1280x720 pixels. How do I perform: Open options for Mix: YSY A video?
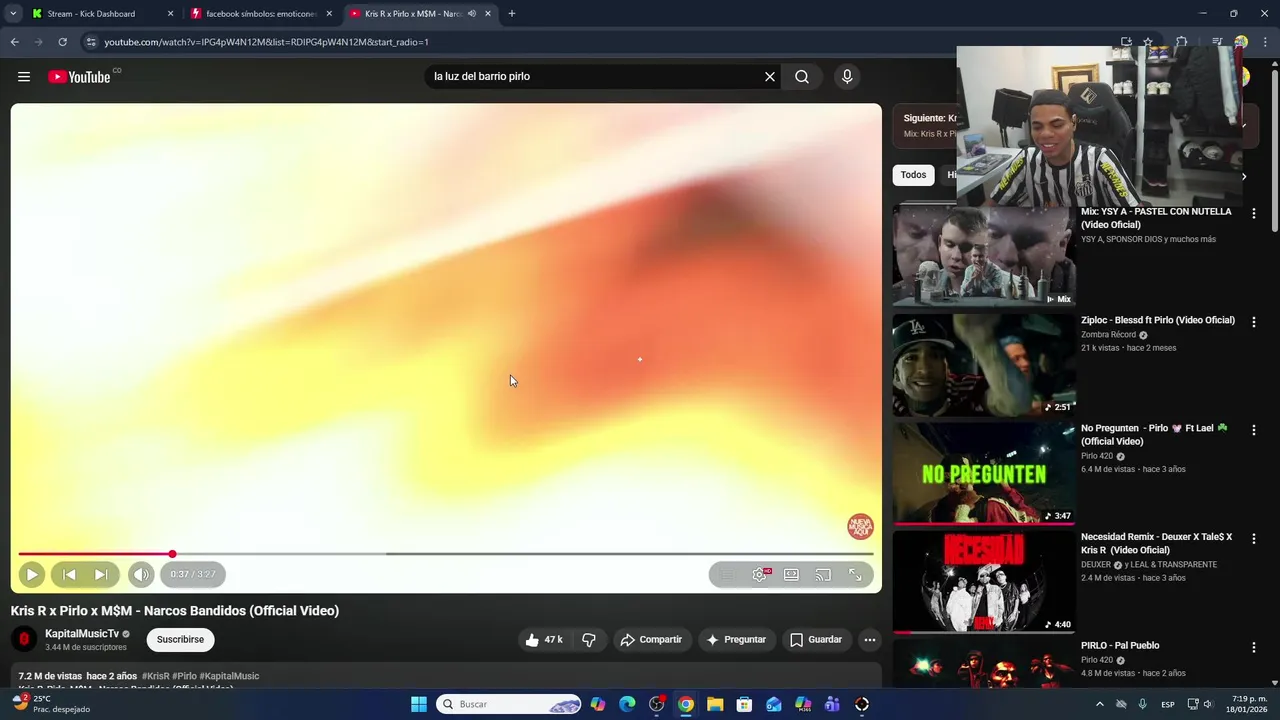point(1254,214)
